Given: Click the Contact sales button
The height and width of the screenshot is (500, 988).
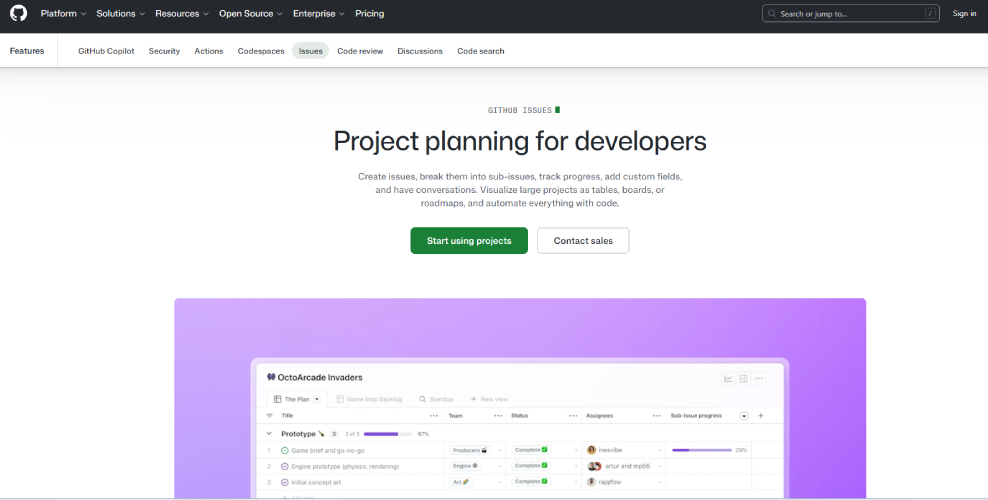Looking at the screenshot, I should click(583, 241).
